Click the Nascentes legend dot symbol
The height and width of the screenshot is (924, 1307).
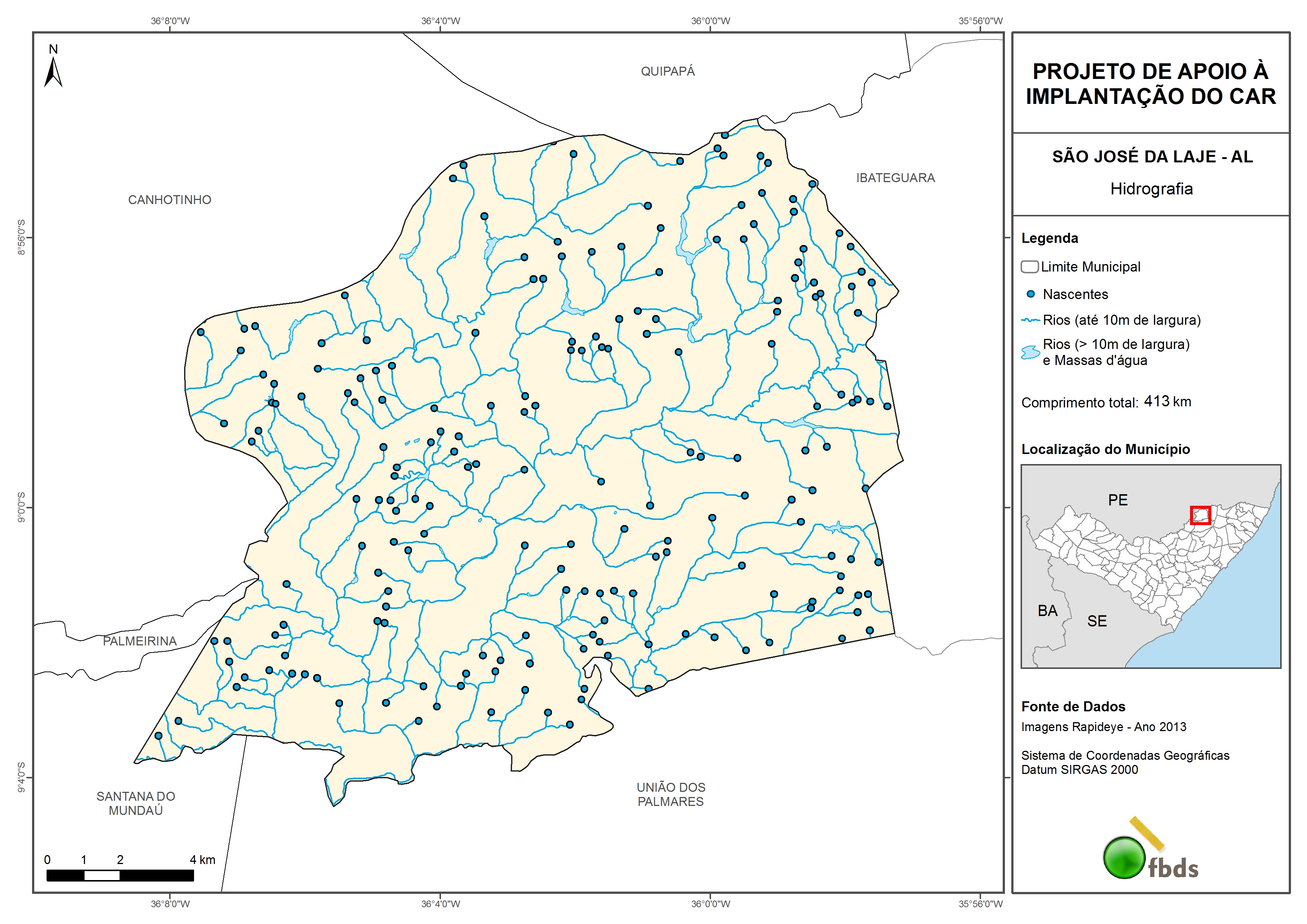tap(1030, 294)
